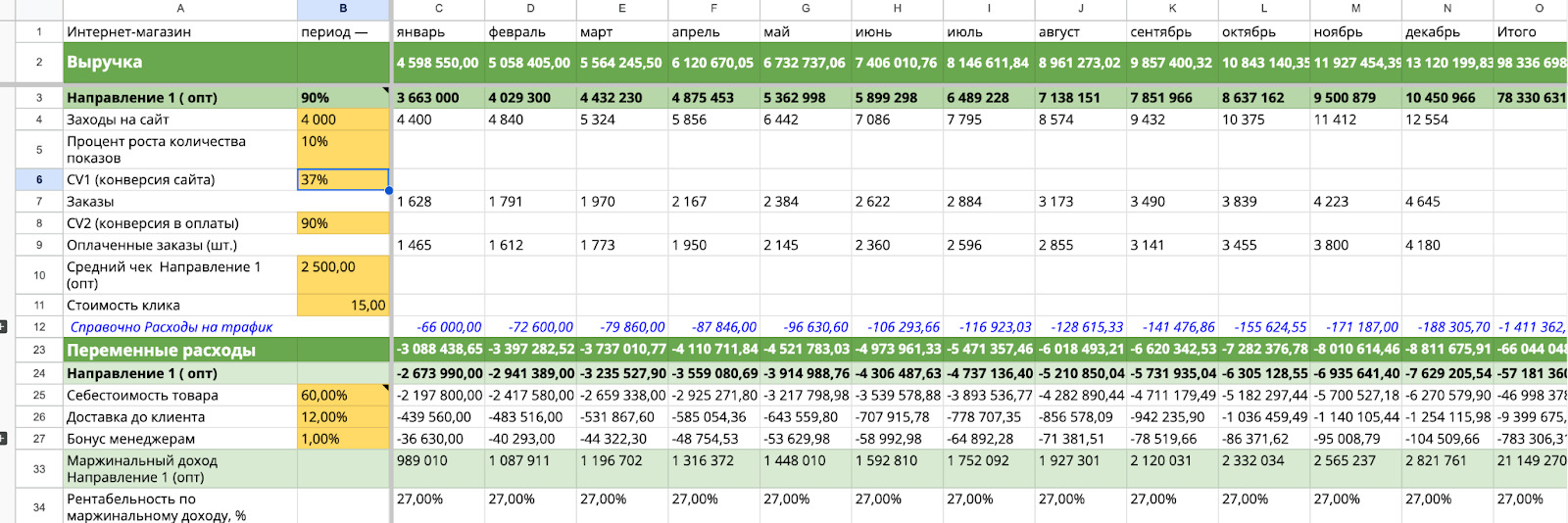The width and height of the screenshot is (1568, 523).
Task: Click the январь month header cell
Action: (438, 32)
